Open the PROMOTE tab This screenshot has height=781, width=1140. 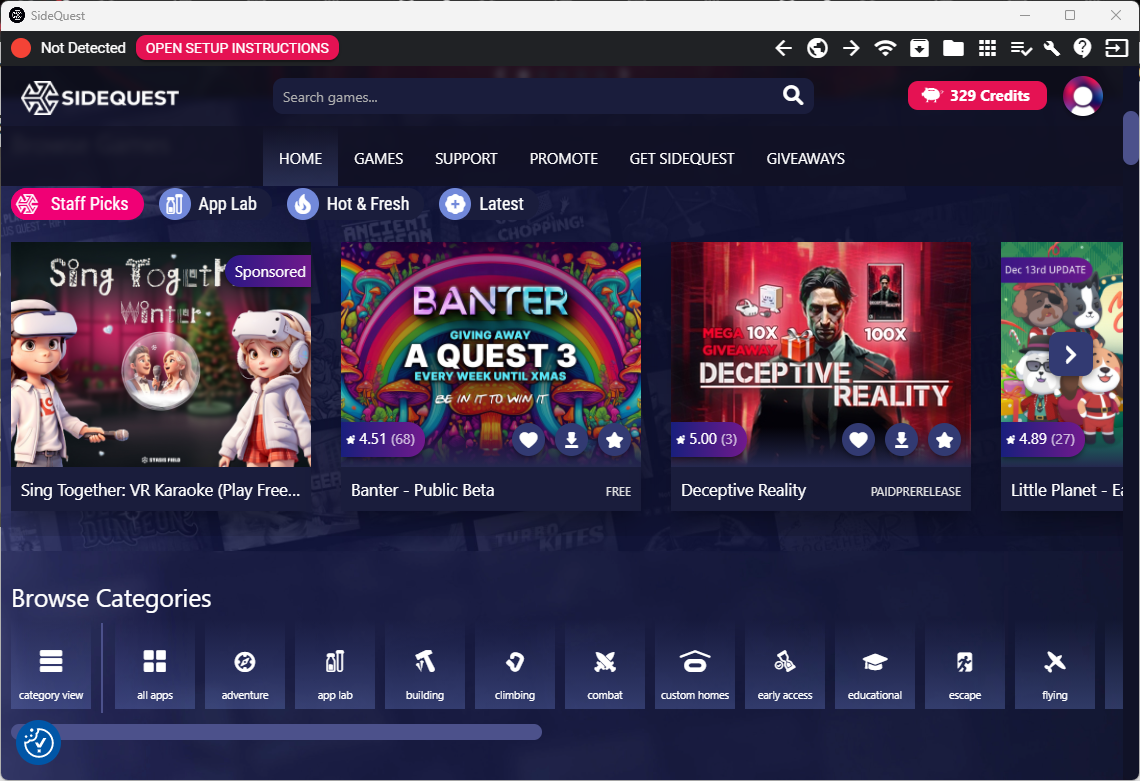point(563,159)
